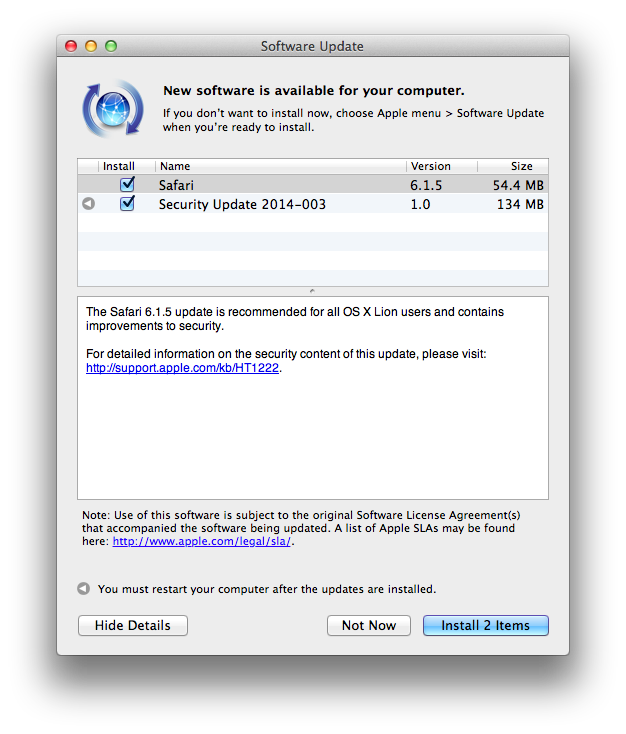626x734 pixels.
Task: Uncheck the Safari install checkbox
Action: pos(127,184)
